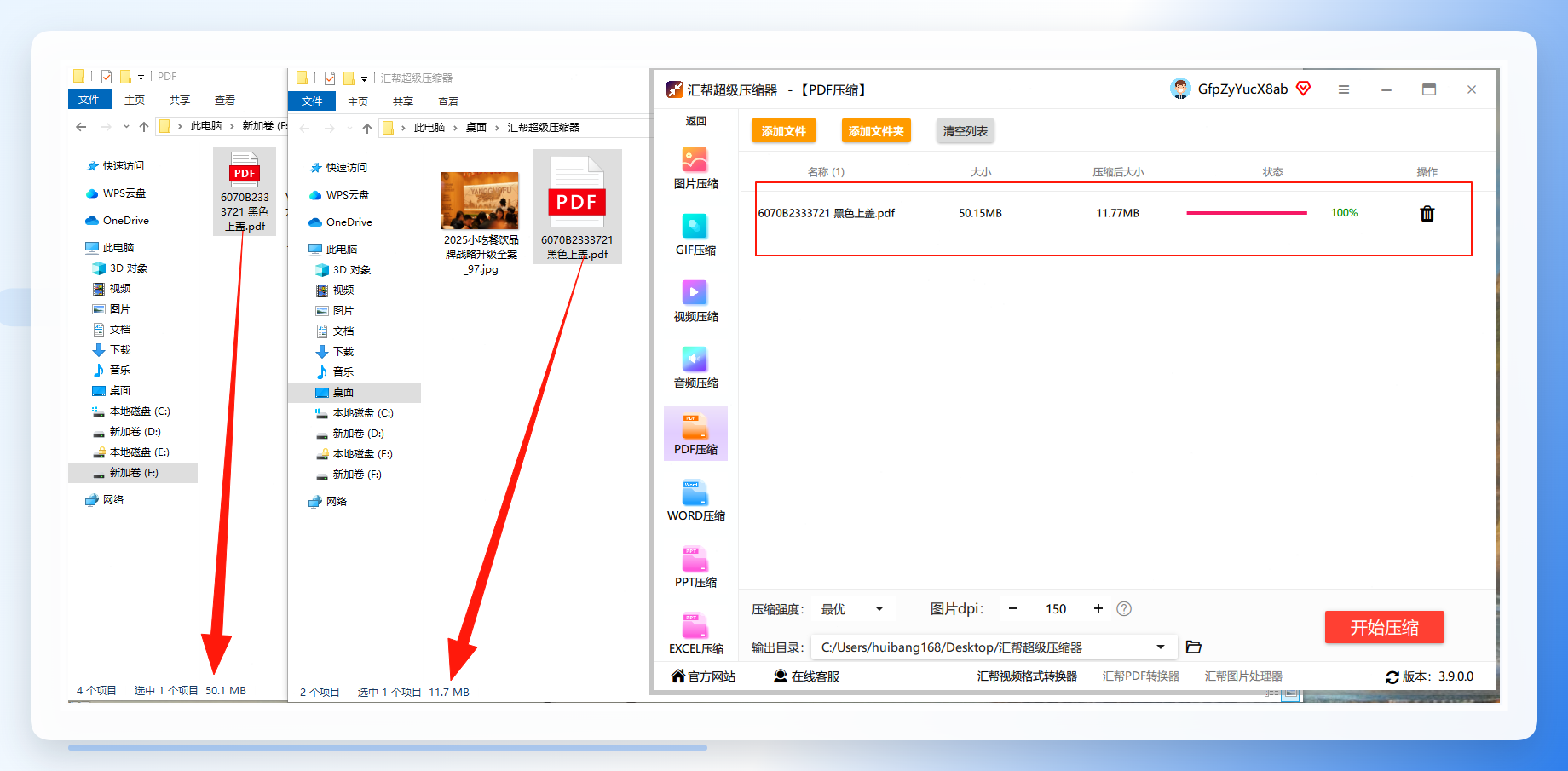Open 官方网站 home link
This screenshot has height=771, width=1568.
pos(703,676)
